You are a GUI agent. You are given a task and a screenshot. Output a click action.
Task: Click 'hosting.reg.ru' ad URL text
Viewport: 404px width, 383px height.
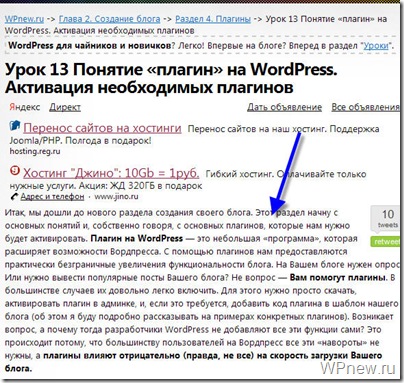35,151
